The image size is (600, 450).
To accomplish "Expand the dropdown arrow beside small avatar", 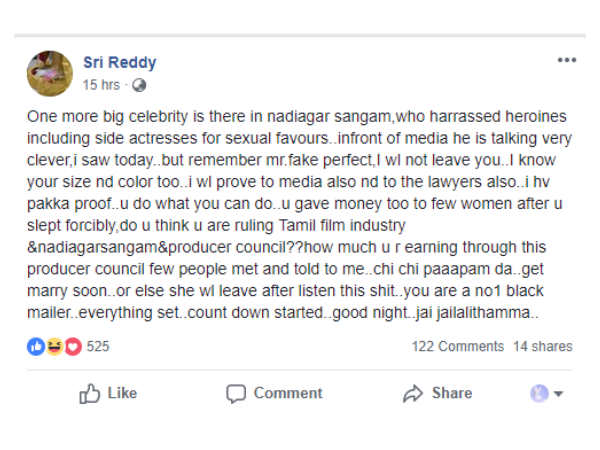I will [x=558, y=394].
